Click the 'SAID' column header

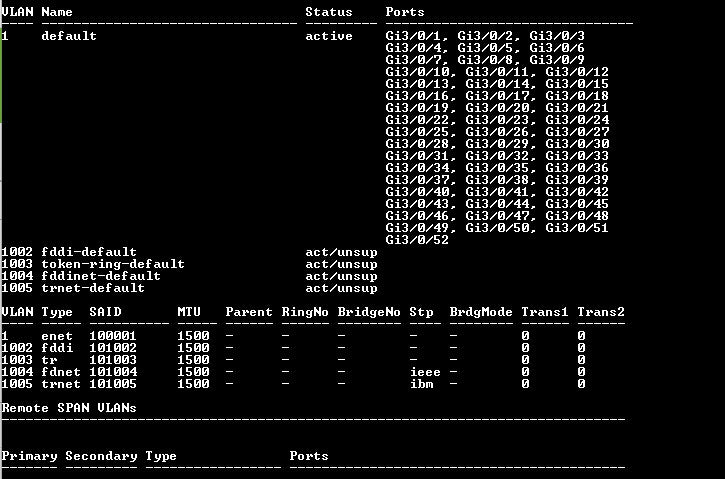[x=105, y=312]
